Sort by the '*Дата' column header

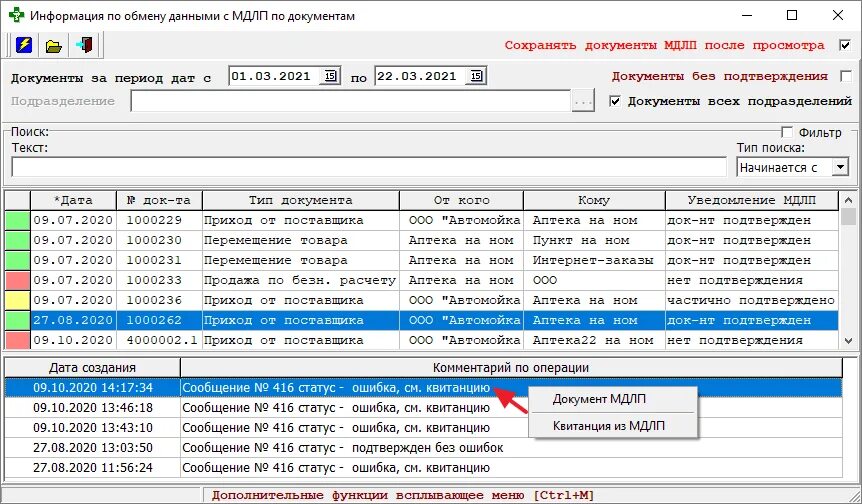73,201
